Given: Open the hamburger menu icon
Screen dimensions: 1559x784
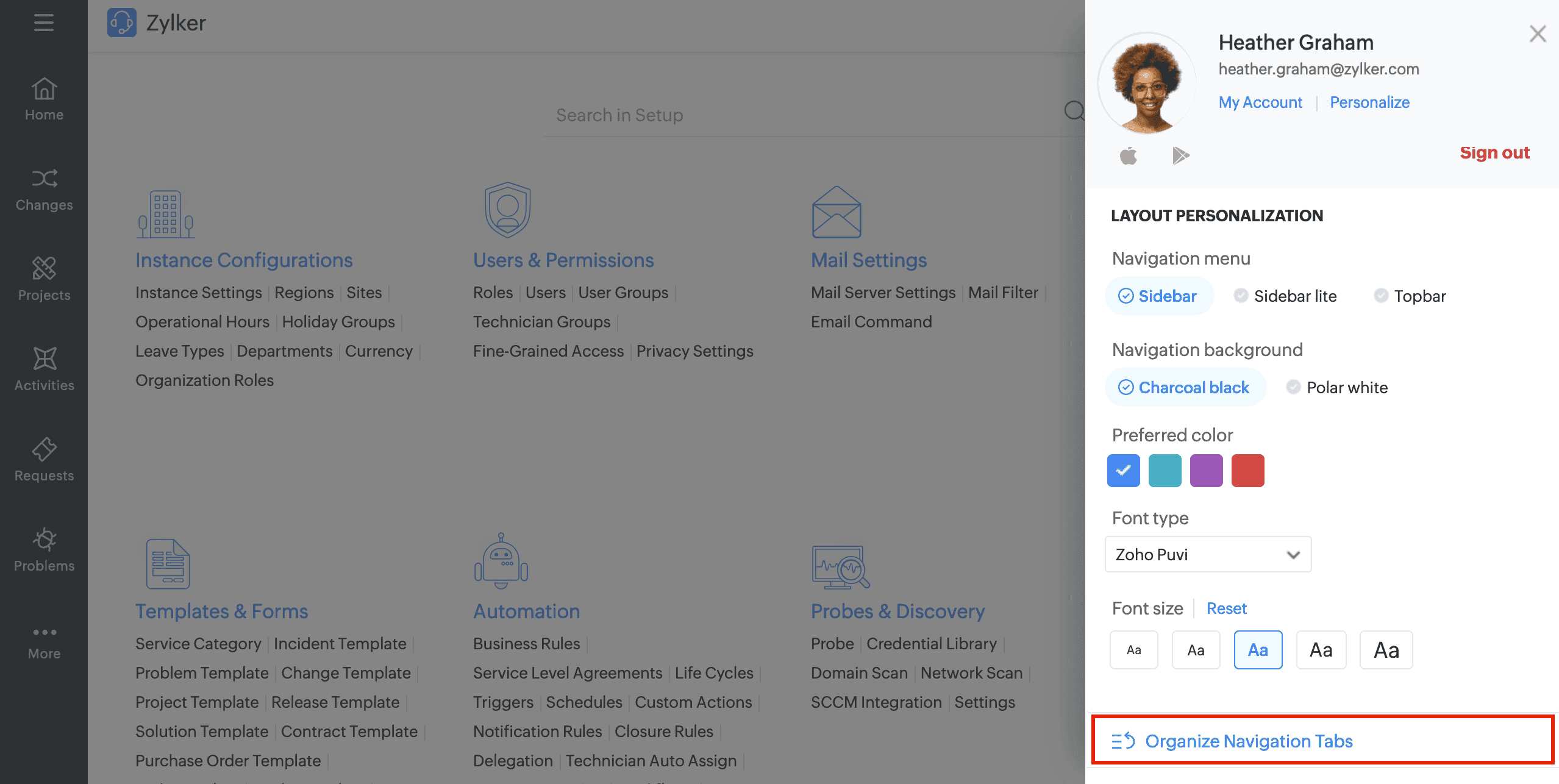Looking at the screenshot, I should tap(43, 23).
